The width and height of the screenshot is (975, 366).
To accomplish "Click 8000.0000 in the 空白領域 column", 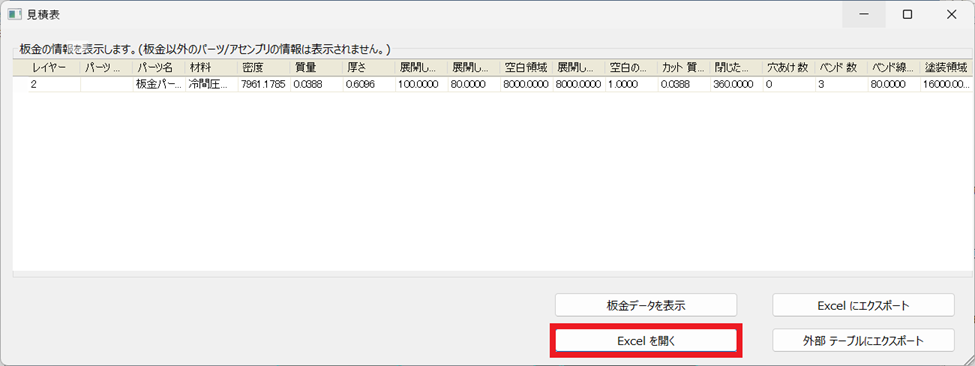I will tap(527, 85).
